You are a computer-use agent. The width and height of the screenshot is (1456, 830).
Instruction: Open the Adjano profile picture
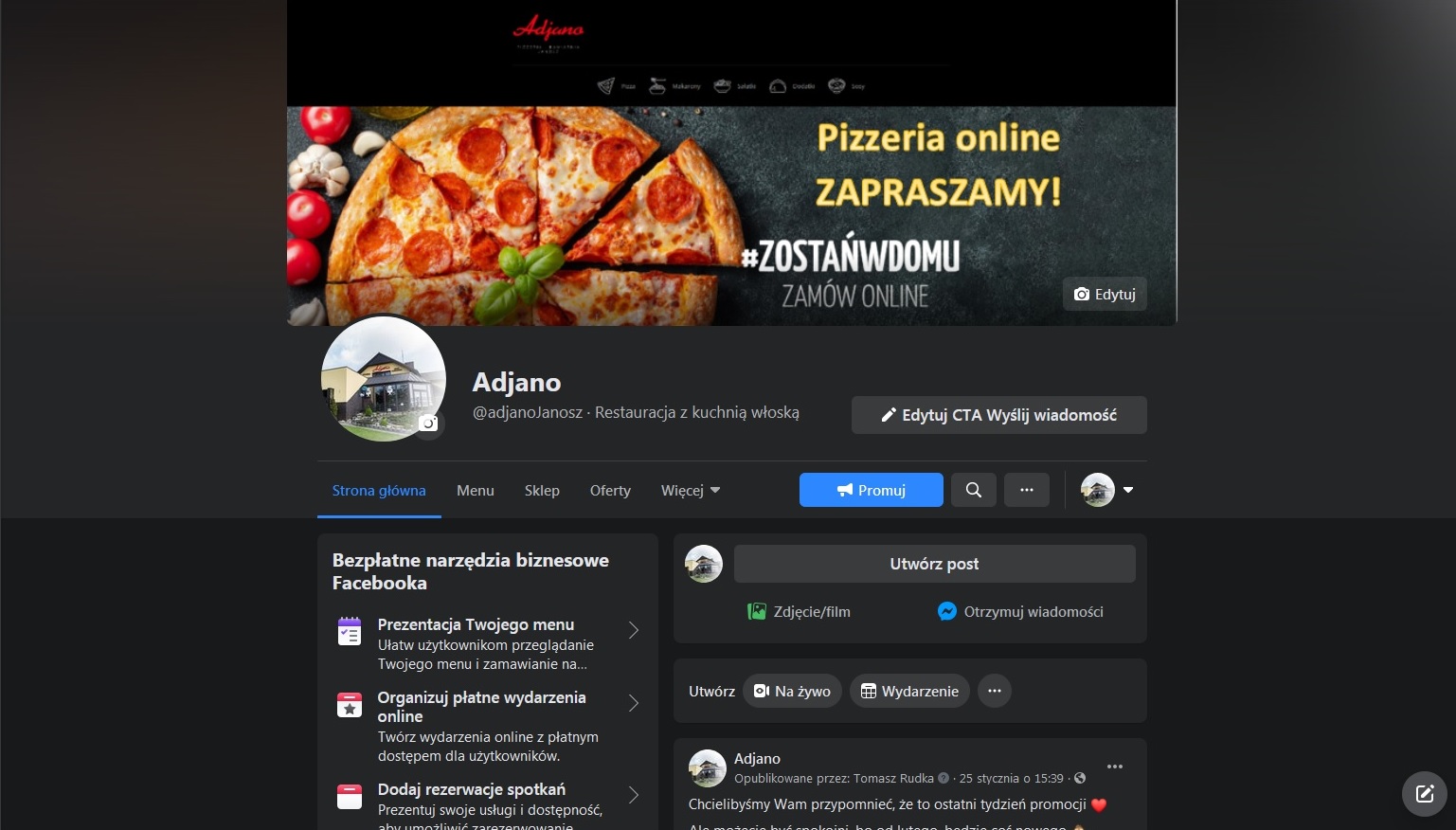click(x=383, y=378)
